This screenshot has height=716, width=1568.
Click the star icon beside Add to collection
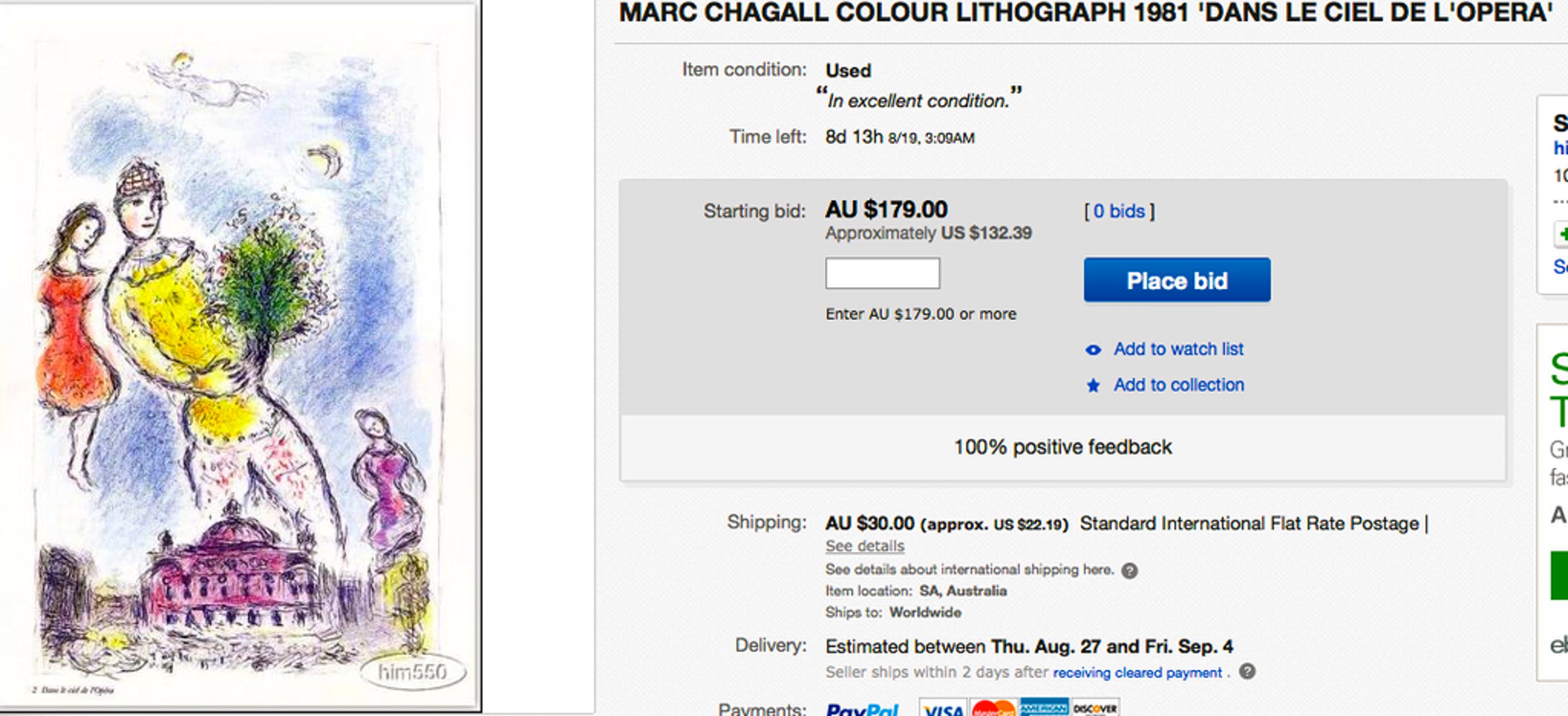[1093, 386]
